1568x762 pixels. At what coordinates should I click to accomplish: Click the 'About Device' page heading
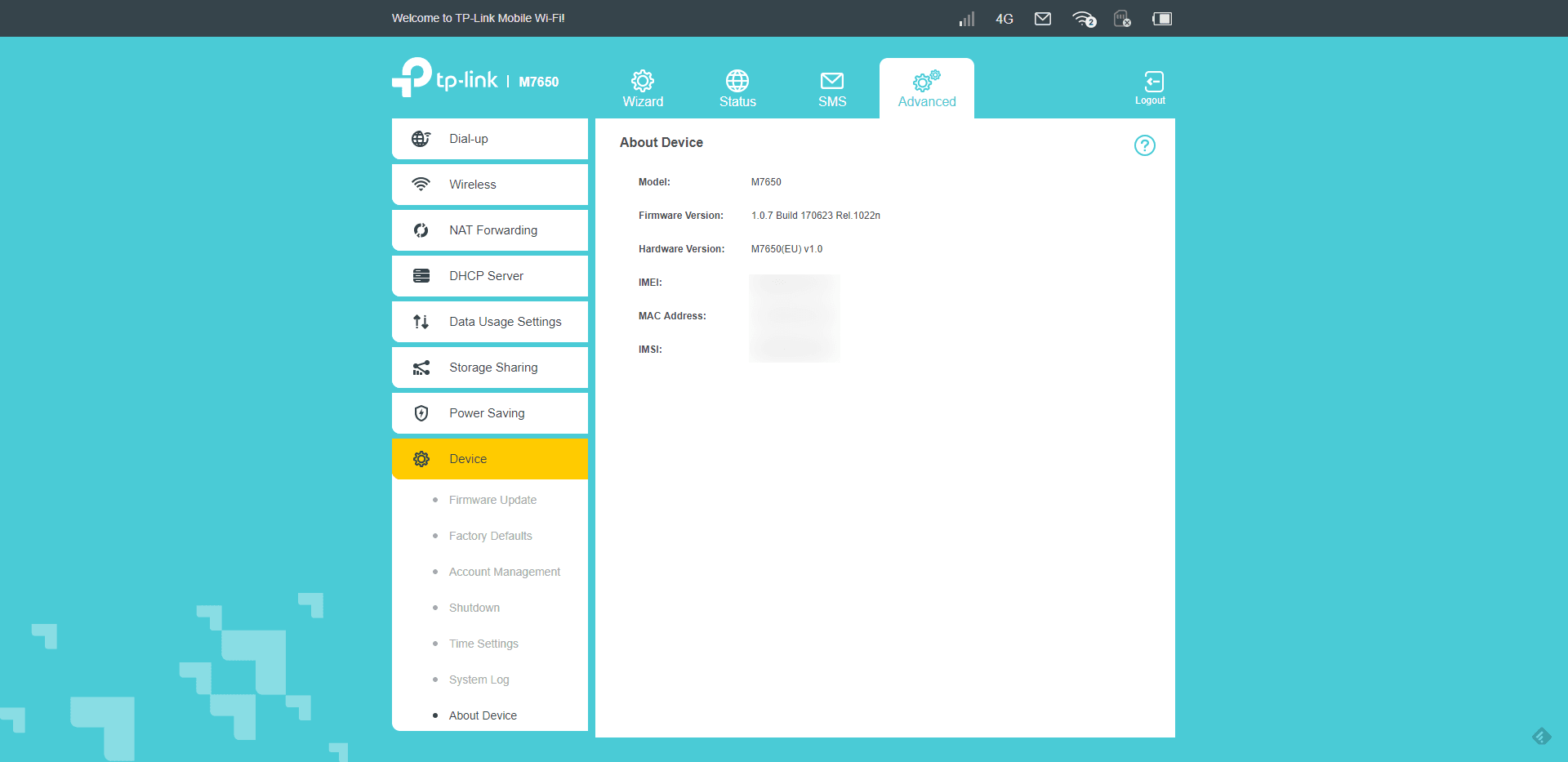(661, 142)
